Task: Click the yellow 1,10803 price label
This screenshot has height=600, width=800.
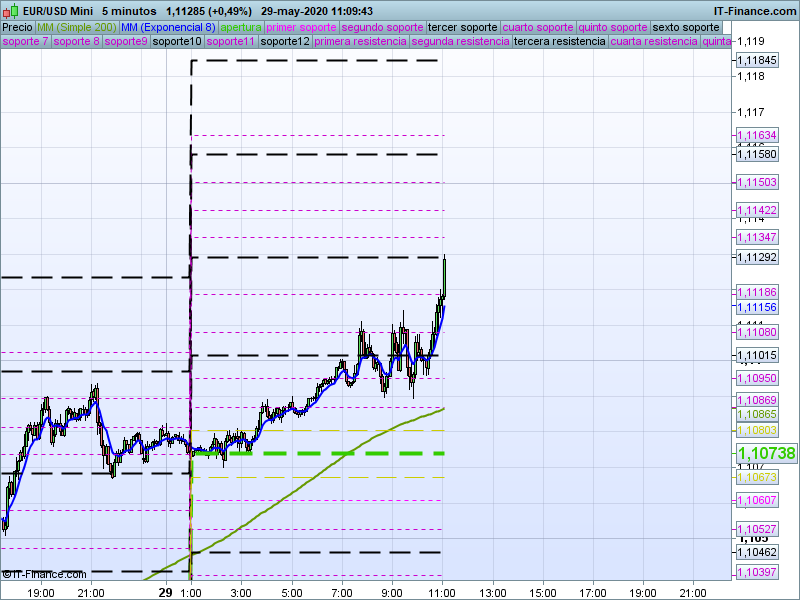Action: (x=757, y=430)
